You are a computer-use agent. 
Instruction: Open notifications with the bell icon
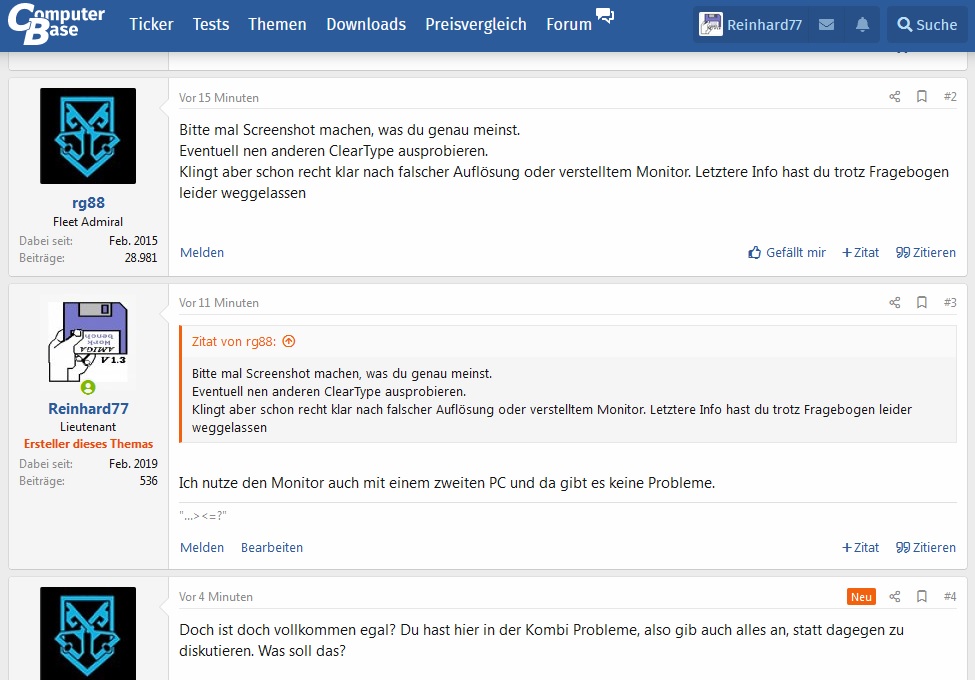[862, 24]
